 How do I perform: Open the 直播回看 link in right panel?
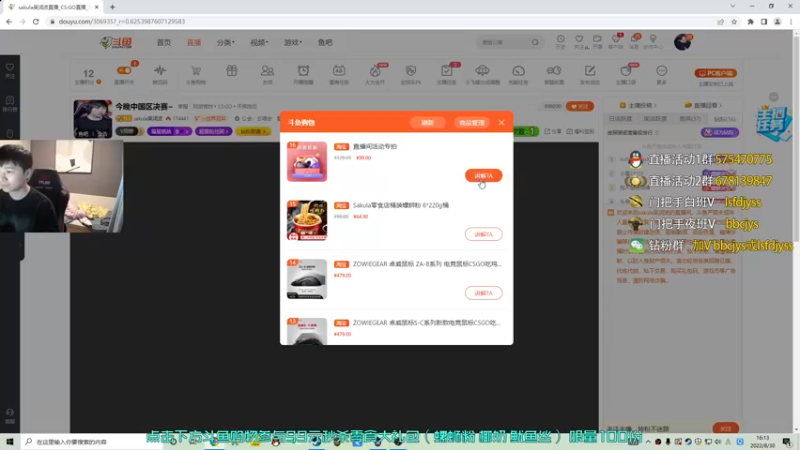pyautogui.click(x=704, y=105)
